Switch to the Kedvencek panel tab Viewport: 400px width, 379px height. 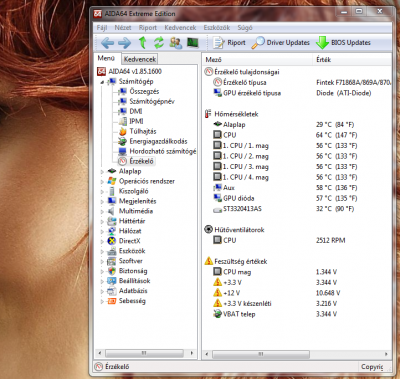tap(140, 59)
